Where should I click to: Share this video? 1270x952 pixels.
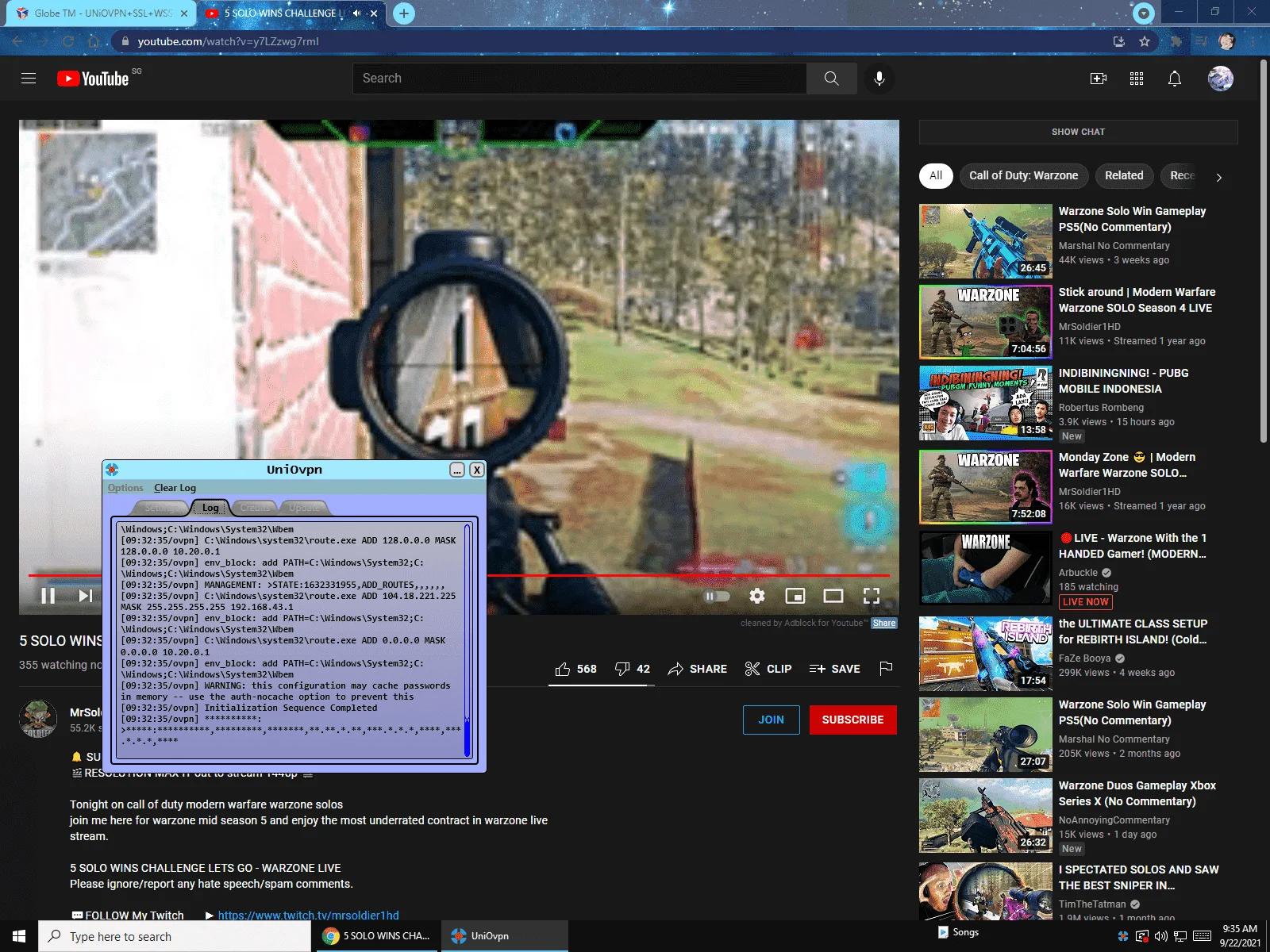(698, 669)
